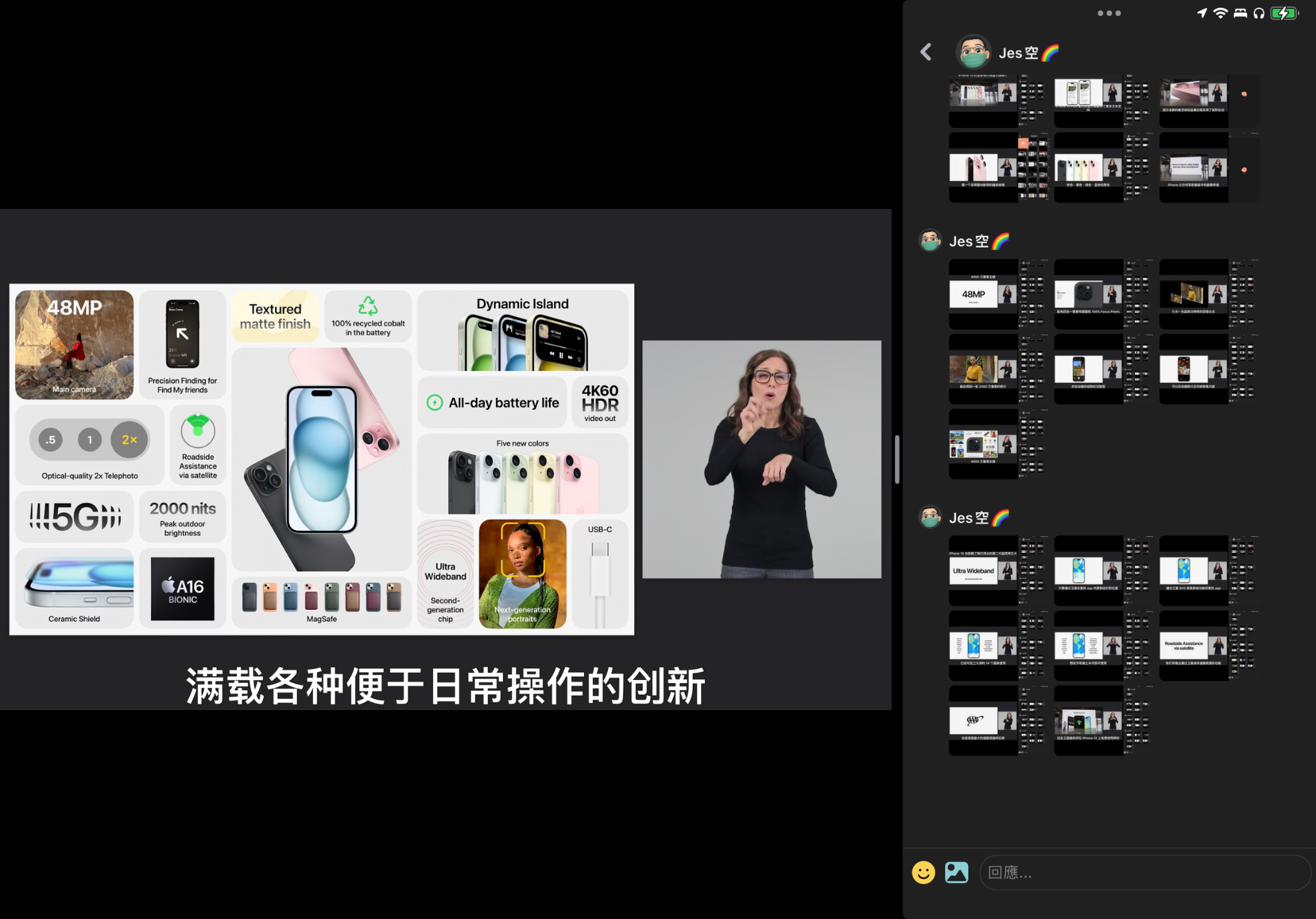Tap the A16 BIONIC chip tile

(x=182, y=589)
